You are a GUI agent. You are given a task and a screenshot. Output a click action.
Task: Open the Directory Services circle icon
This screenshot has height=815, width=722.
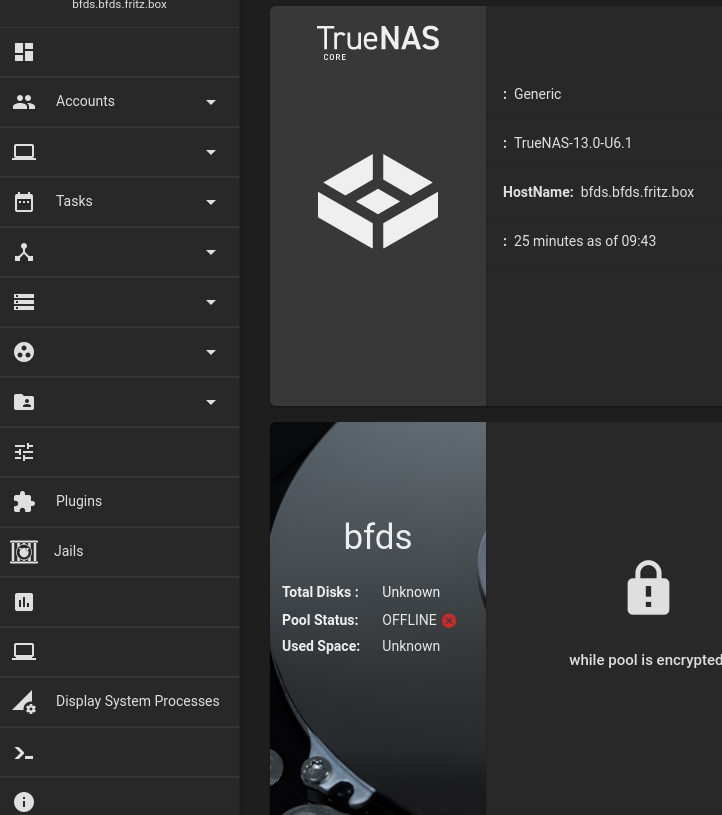coord(24,352)
